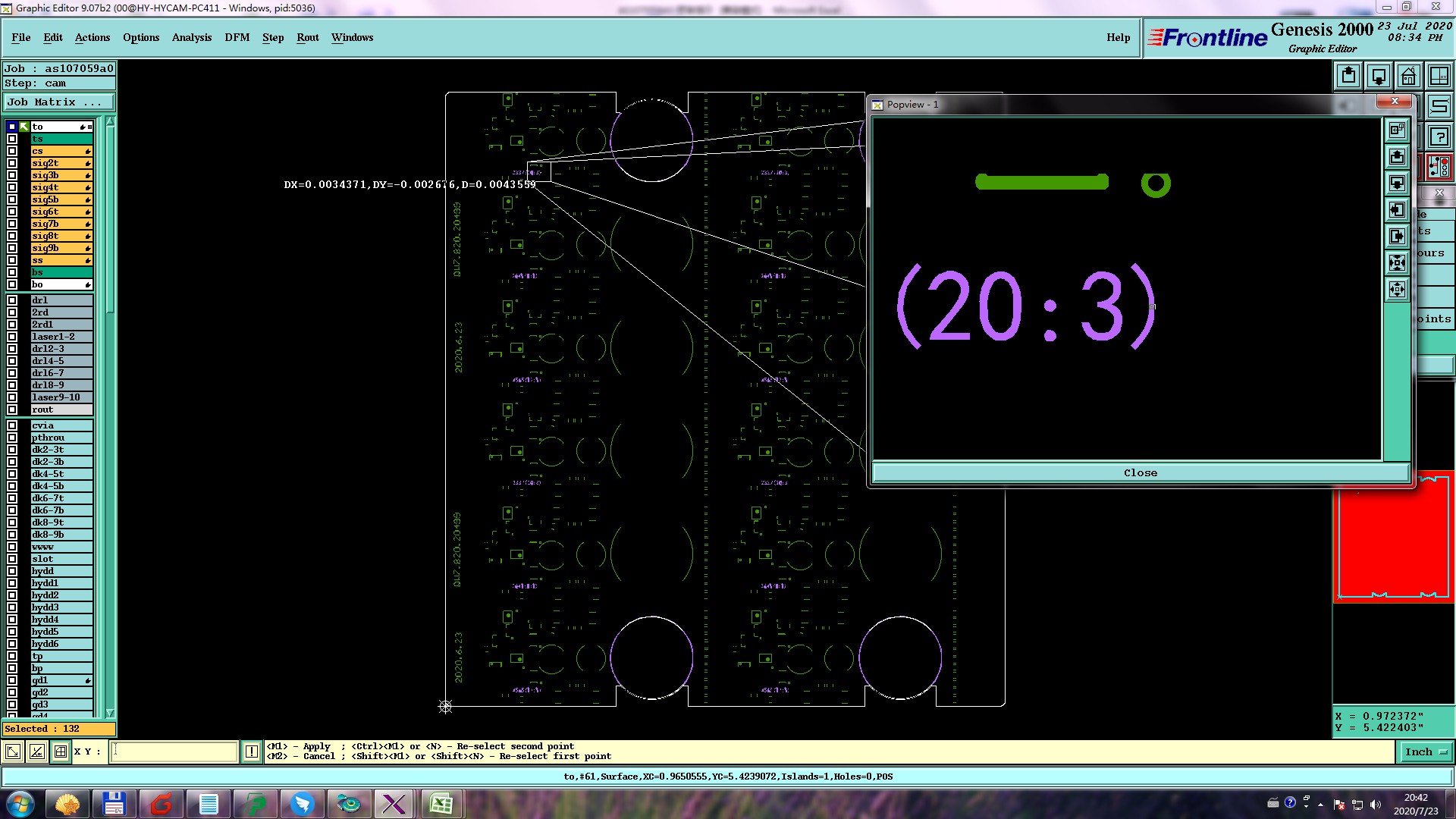
Task: Click the snap mode traffic-light icon
Action: pos(1439,166)
